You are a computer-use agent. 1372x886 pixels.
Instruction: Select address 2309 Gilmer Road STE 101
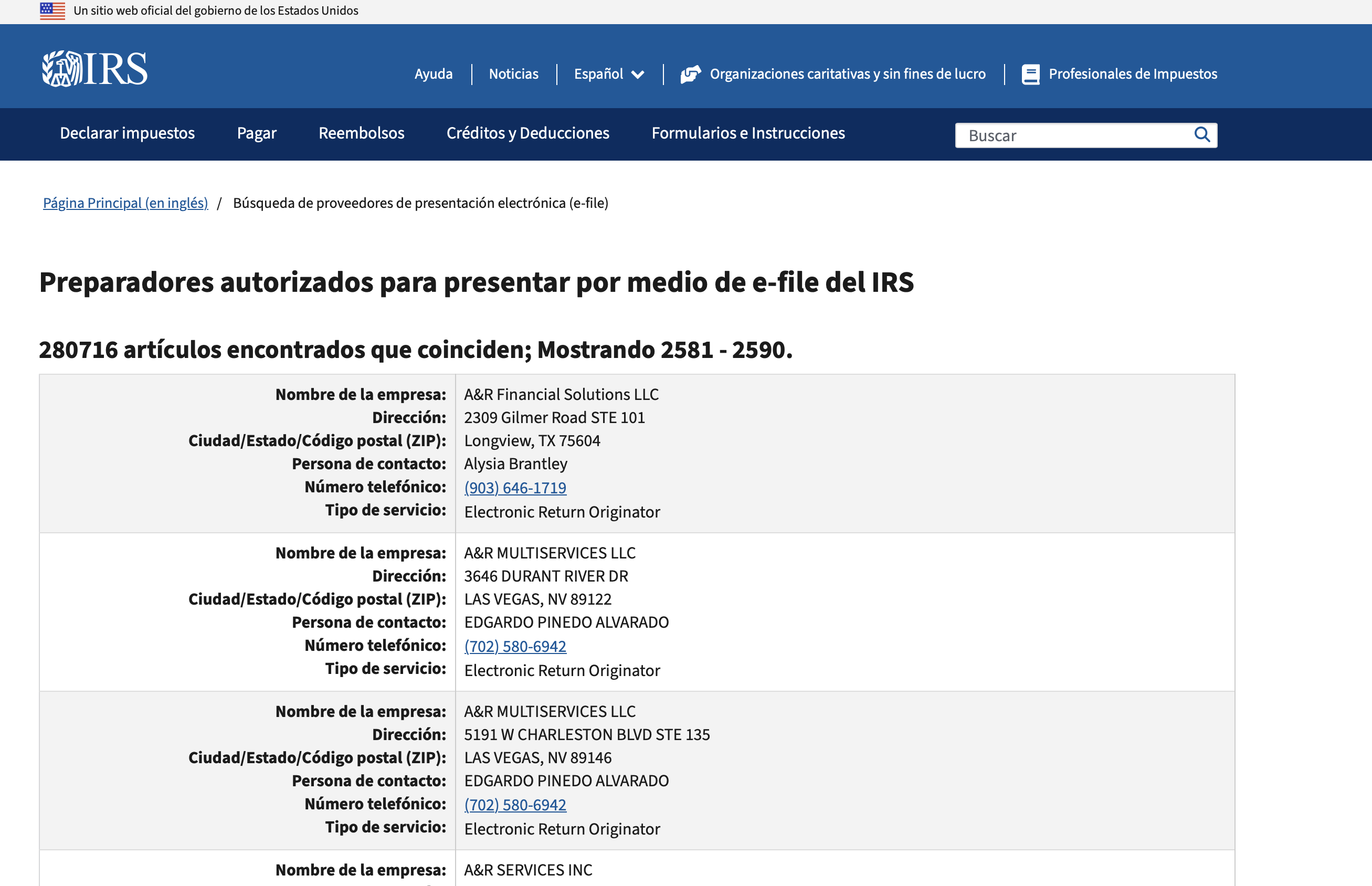point(554,418)
